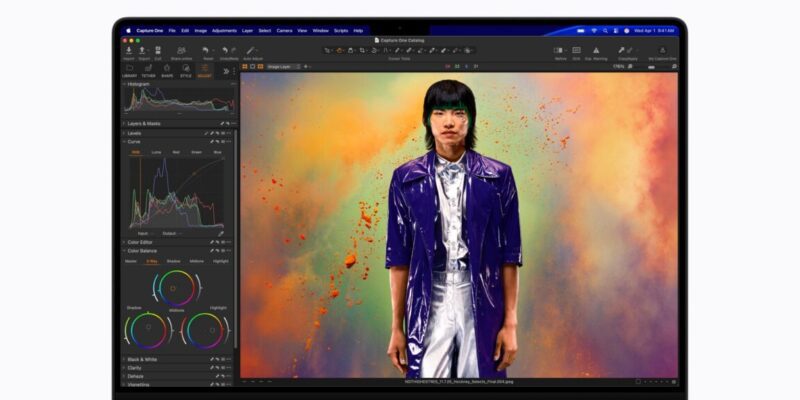Click the Before comparison icon

pyautogui.click(x=558, y=51)
